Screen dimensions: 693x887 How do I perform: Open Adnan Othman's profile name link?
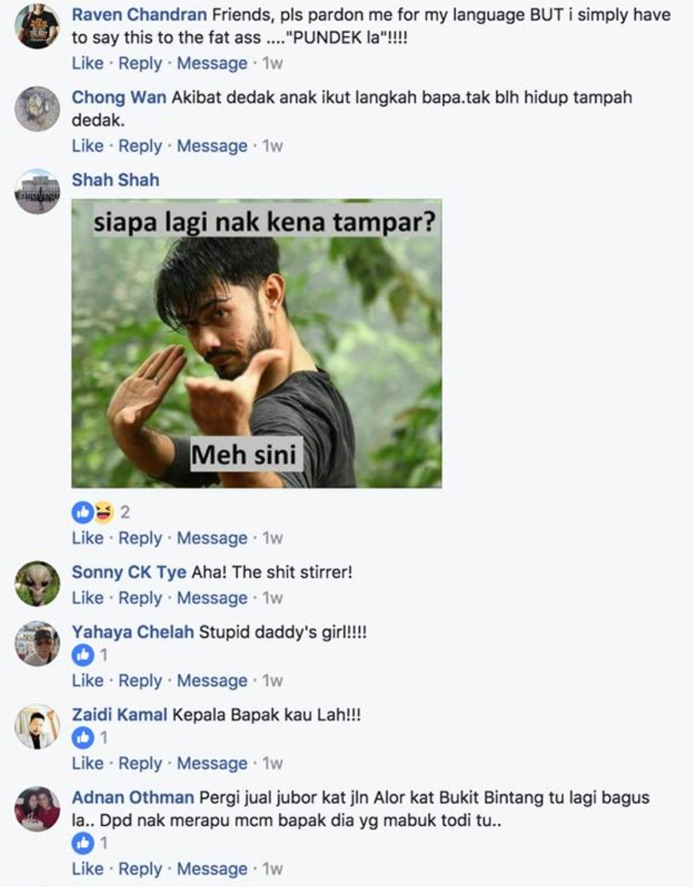pyautogui.click(x=133, y=798)
